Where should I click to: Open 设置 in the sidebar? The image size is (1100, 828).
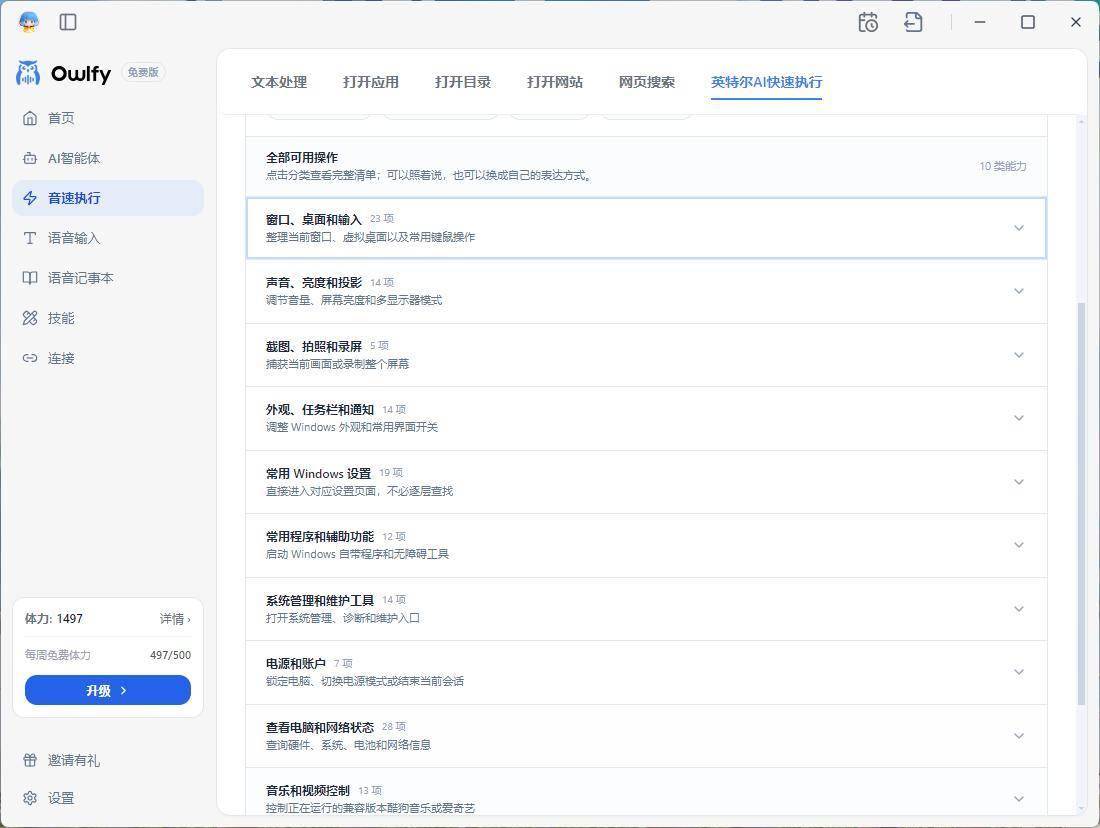pos(108,798)
